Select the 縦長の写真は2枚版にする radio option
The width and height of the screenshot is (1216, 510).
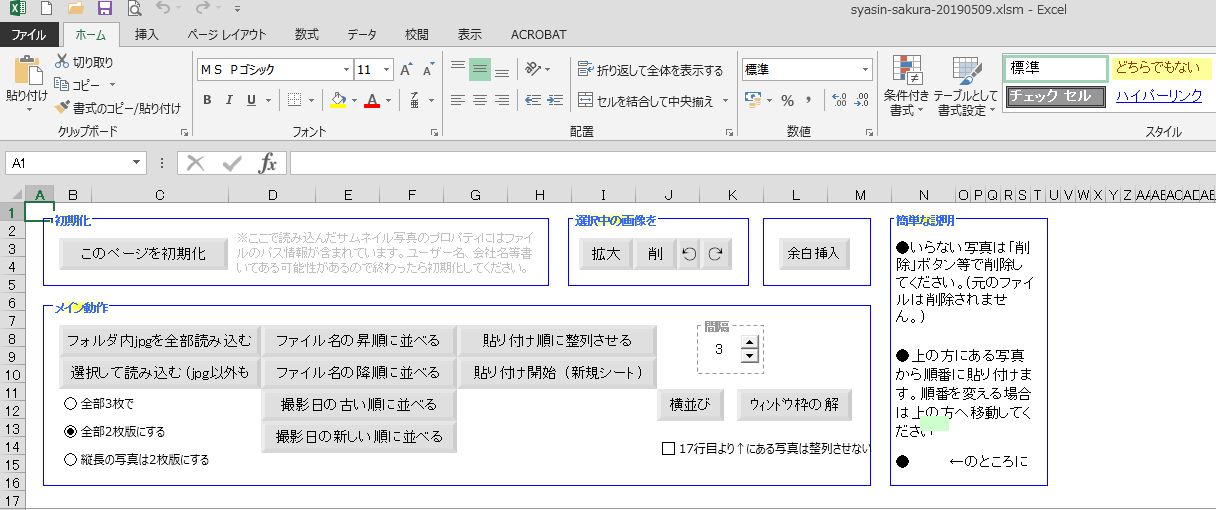pos(70,460)
